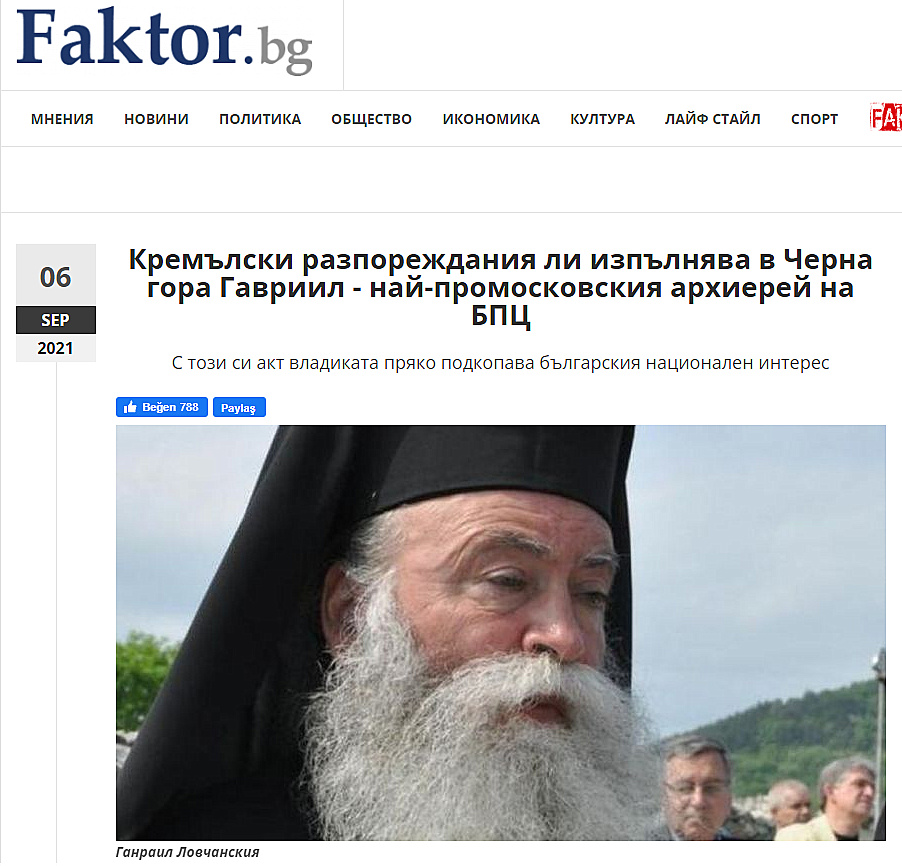Click the 2021 year label
The image size is (902, 866).
tap(56, 348)
